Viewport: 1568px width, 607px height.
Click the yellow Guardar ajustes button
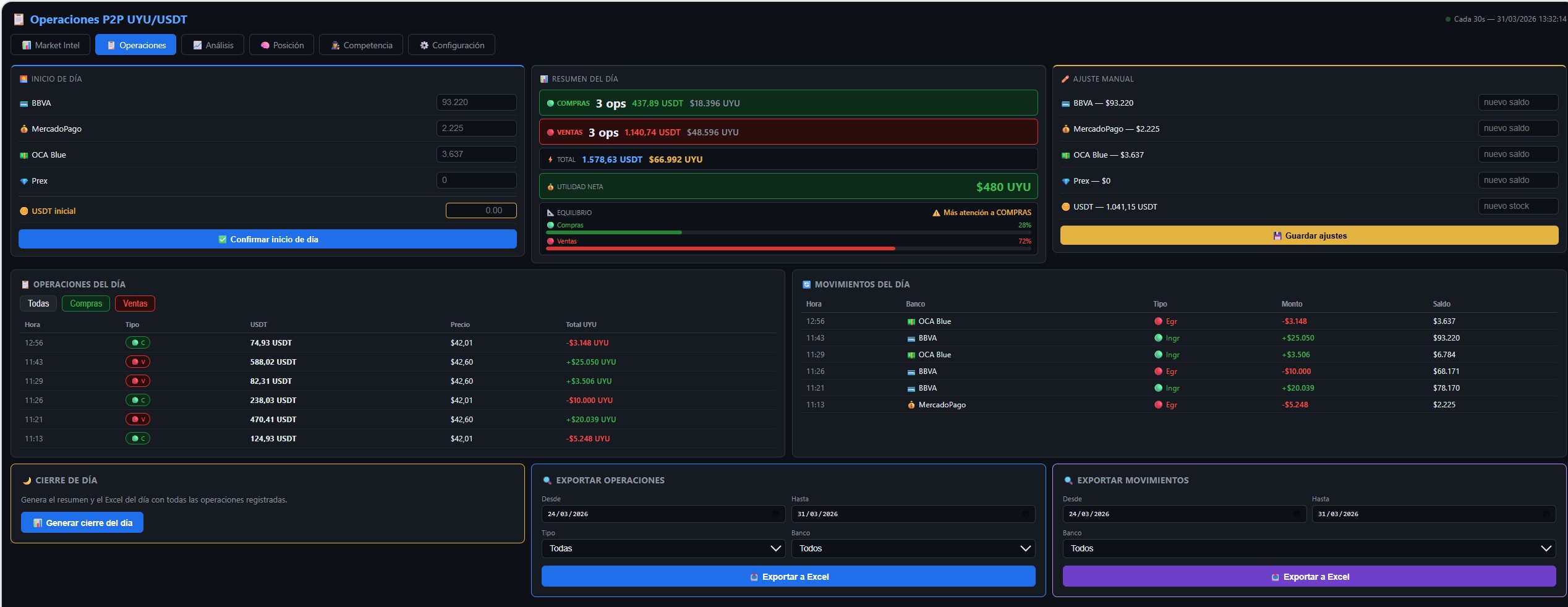click(x=1308, y=236)
